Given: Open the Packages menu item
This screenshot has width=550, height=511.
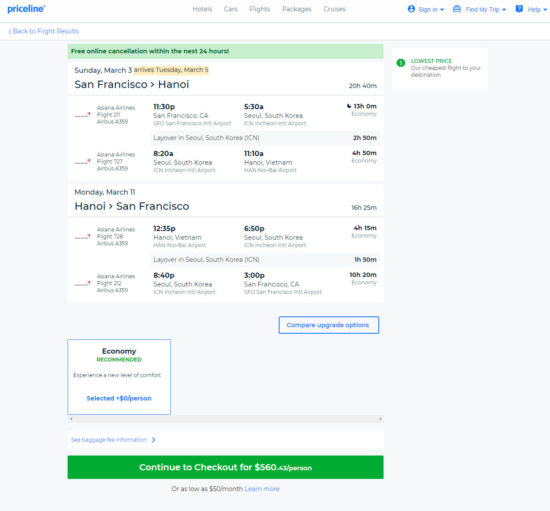Looking at the screenshot, I should point(297,9).
